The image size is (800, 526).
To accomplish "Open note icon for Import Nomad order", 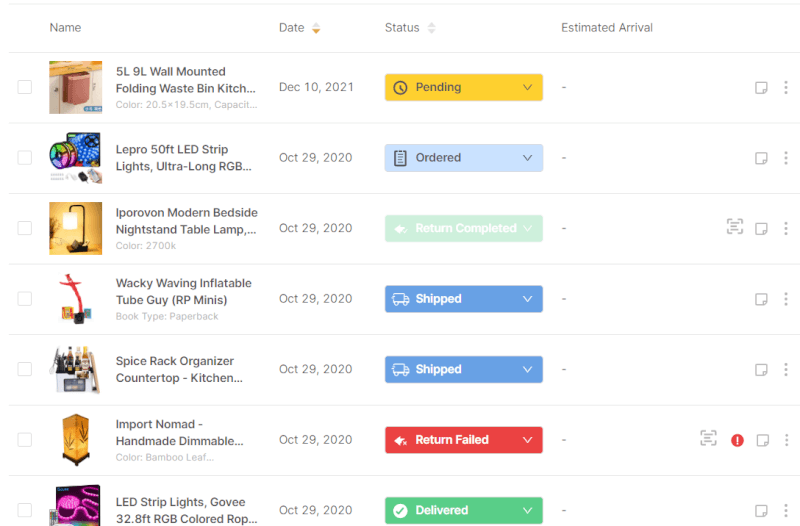I will pyautogui.click(x=763, y=440).
